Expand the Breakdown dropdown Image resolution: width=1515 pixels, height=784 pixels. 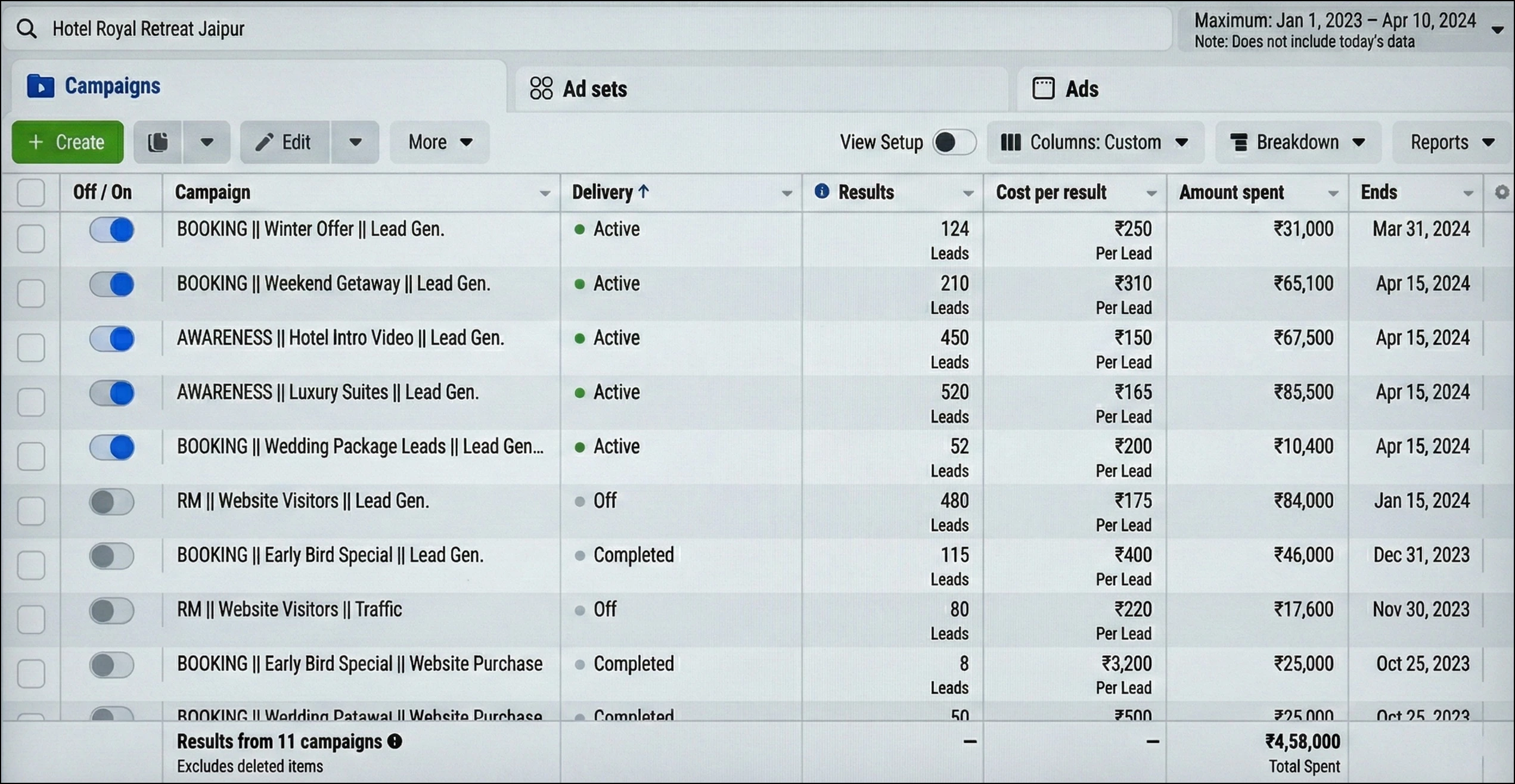coord(1298,142)
